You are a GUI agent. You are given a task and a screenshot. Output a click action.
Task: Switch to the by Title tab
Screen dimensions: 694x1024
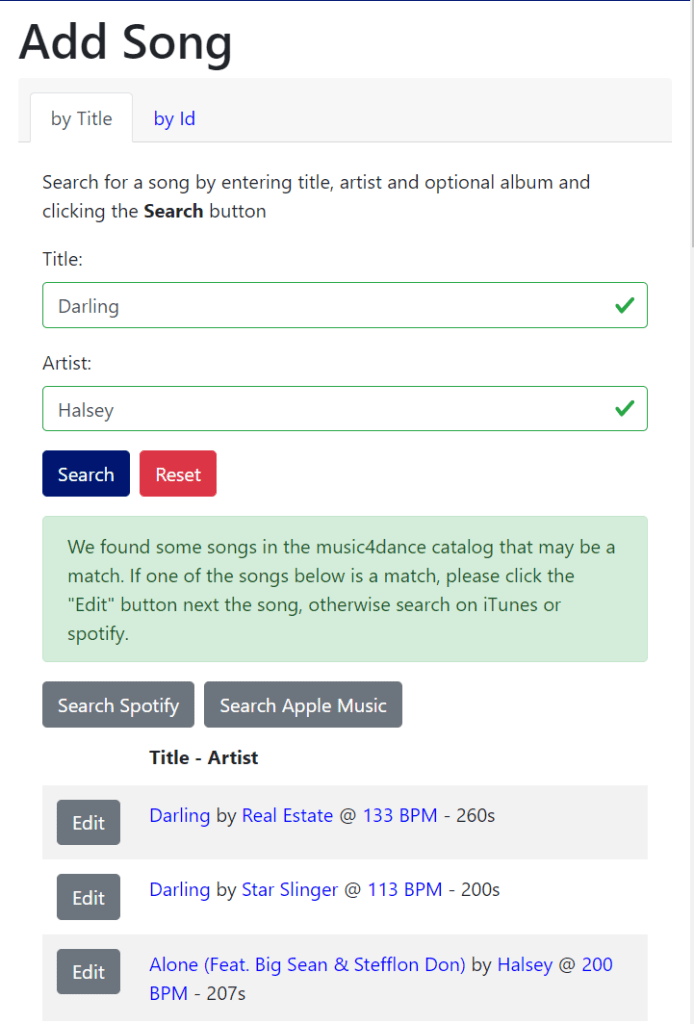(x=81, y=119)
